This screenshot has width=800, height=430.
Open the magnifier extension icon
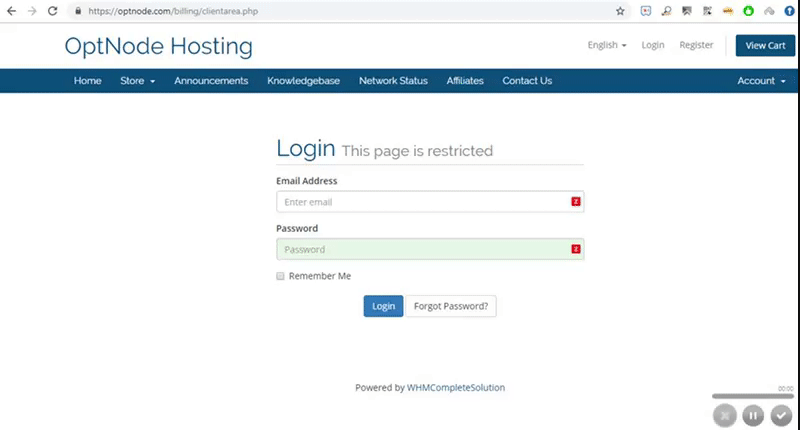point(666,11)
